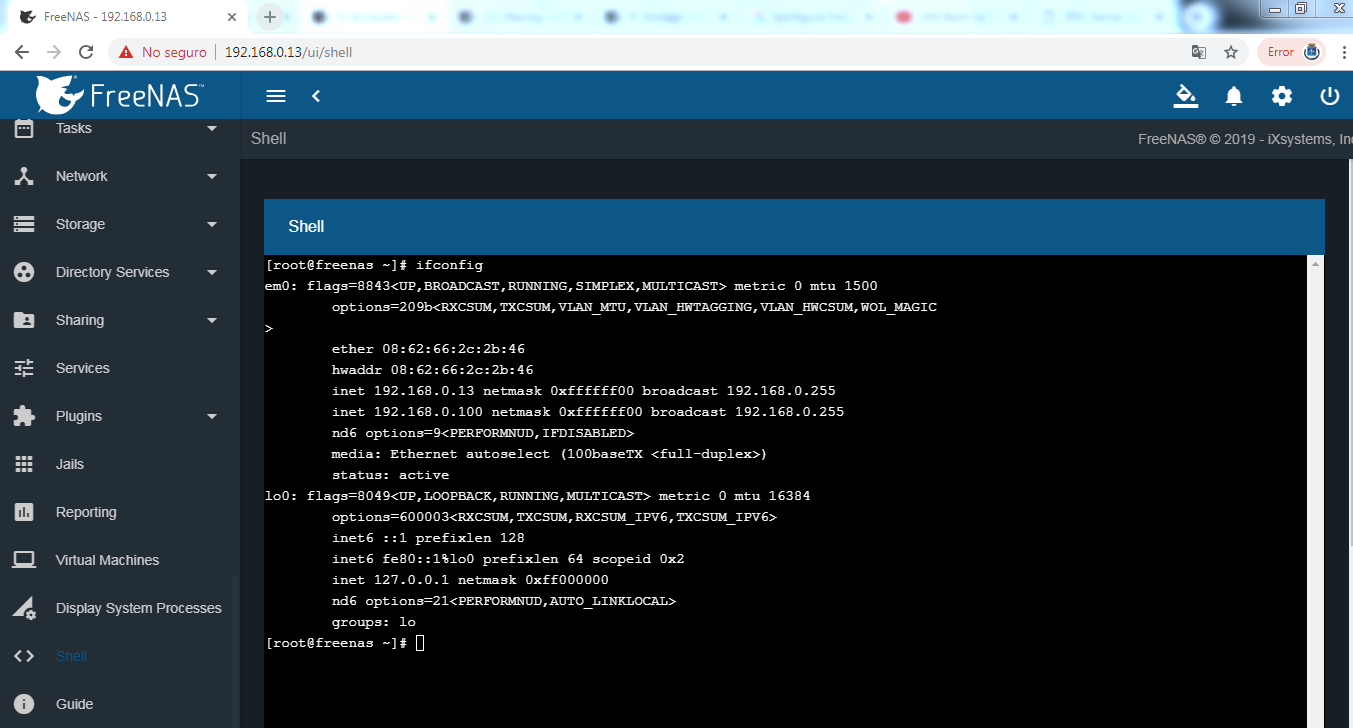This screenshot has width=1353, height=728.
Task: Click the Guide info icon
Action: (x=24, y=704)
